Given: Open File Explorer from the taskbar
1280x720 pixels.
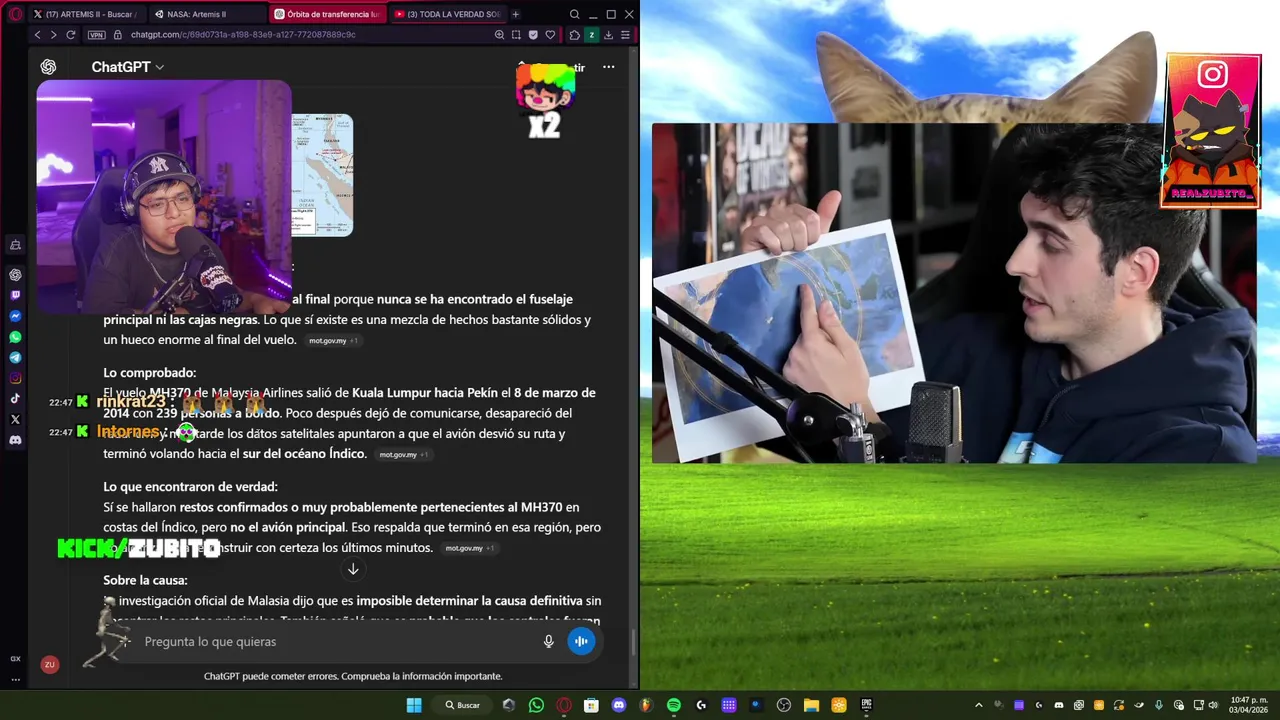Looking at the screenshot, I should 811,705.
